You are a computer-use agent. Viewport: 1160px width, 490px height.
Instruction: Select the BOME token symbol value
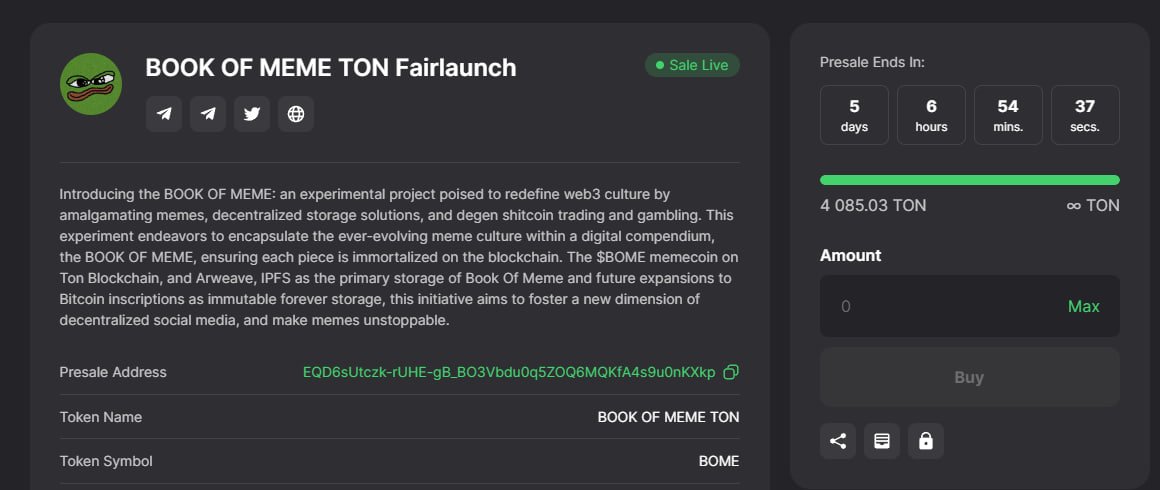(719, 461)
